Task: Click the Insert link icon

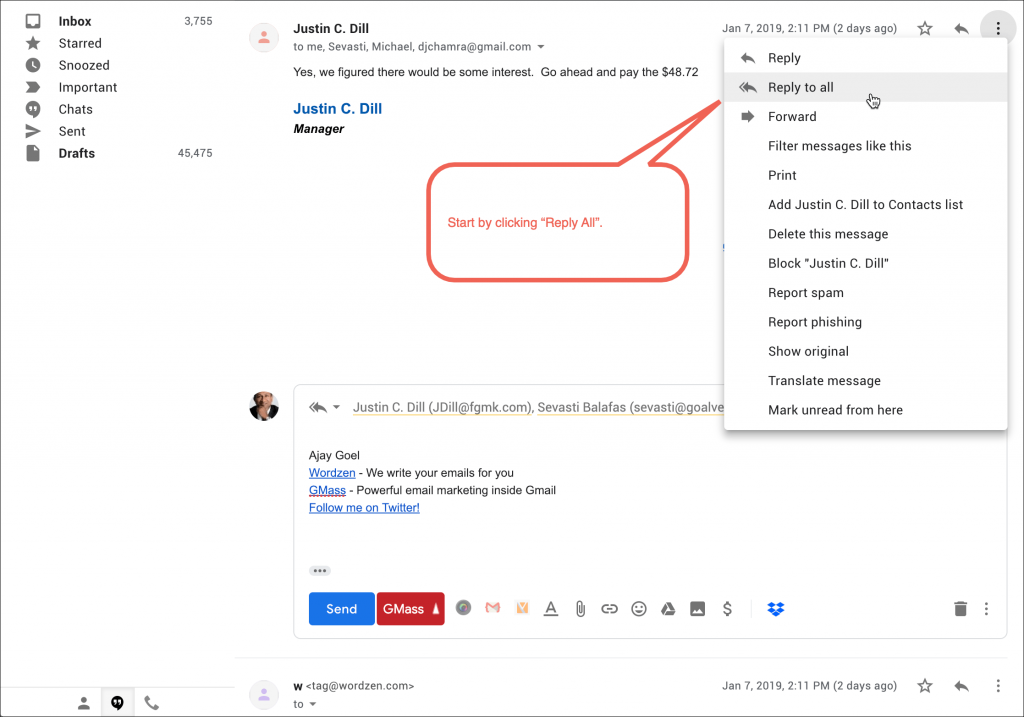Action: tap(609, 608)
